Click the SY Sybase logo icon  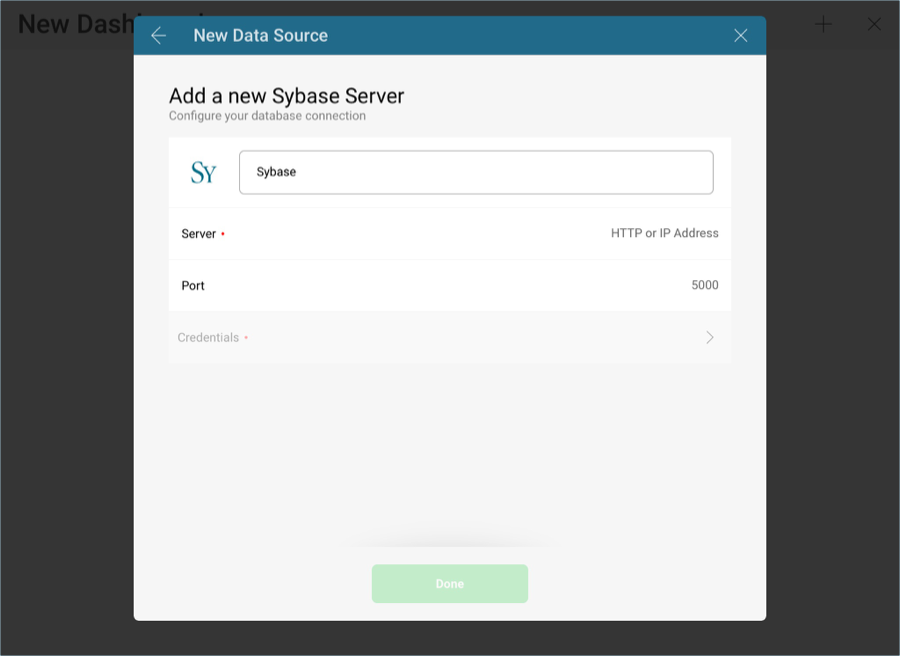tap(203, 173)
